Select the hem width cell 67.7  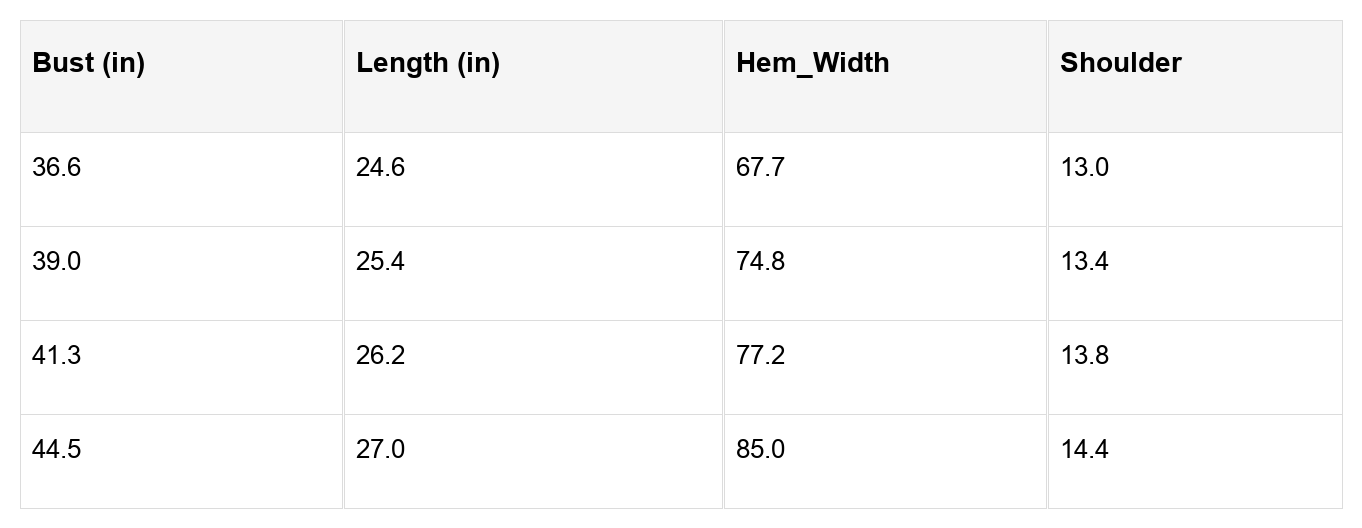(x=886, y=180)
